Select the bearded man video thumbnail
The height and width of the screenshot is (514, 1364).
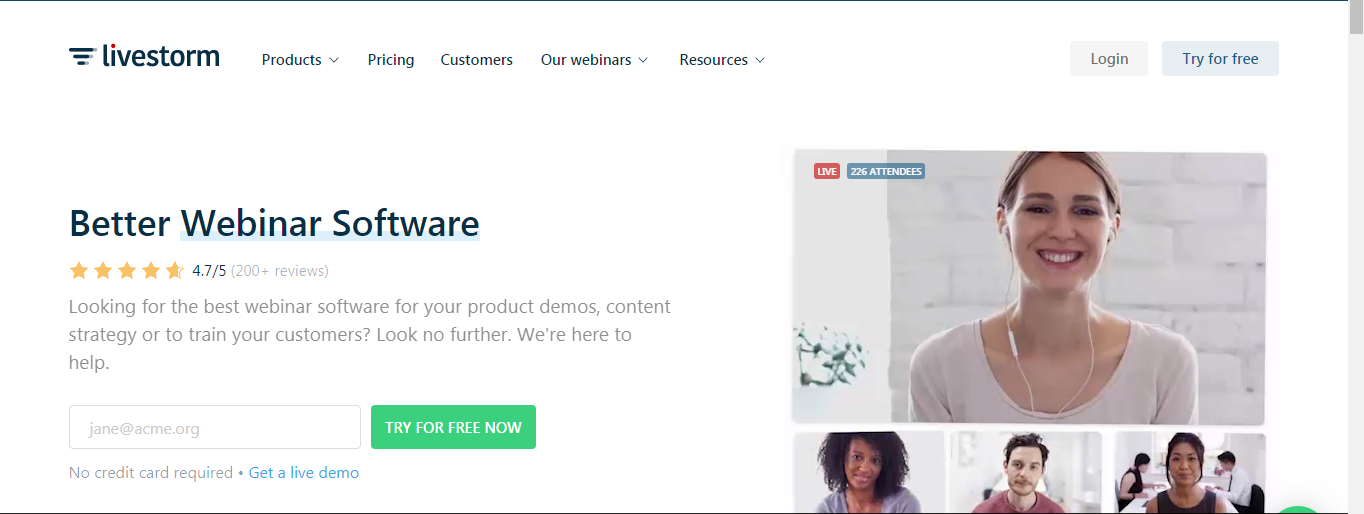[x=1025, y=472]
